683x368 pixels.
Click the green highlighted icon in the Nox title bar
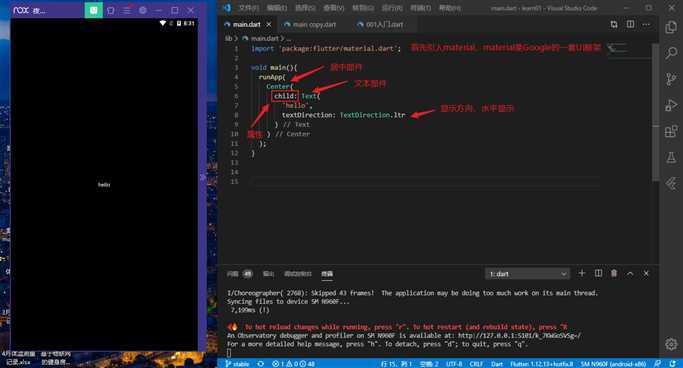94,10
